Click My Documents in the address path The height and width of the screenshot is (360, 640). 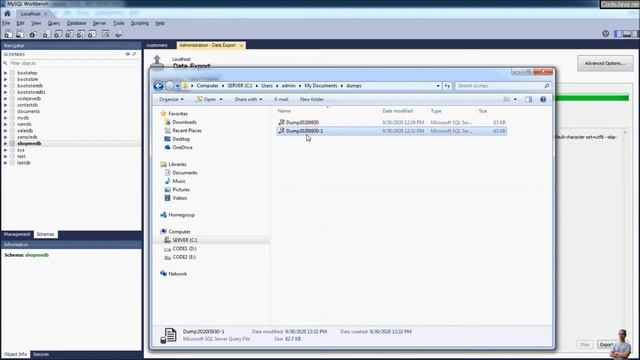pyautogui.click(x=321, y=86)
